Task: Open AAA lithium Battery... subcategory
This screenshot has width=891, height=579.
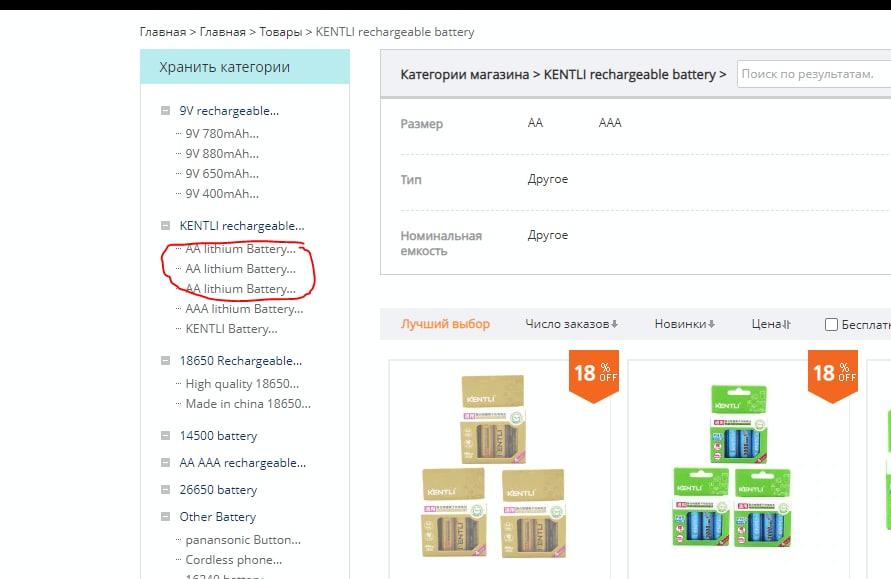Action: pos(244,309)
